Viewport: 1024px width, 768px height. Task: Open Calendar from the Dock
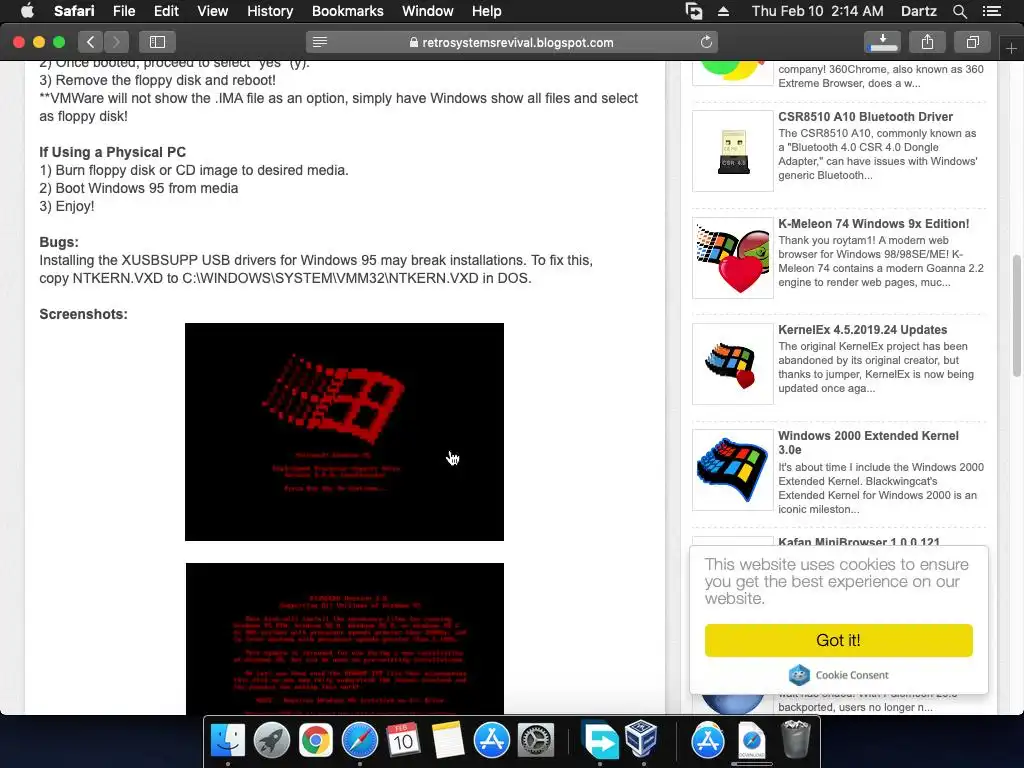pyautogui.click(x=403, y=741)
